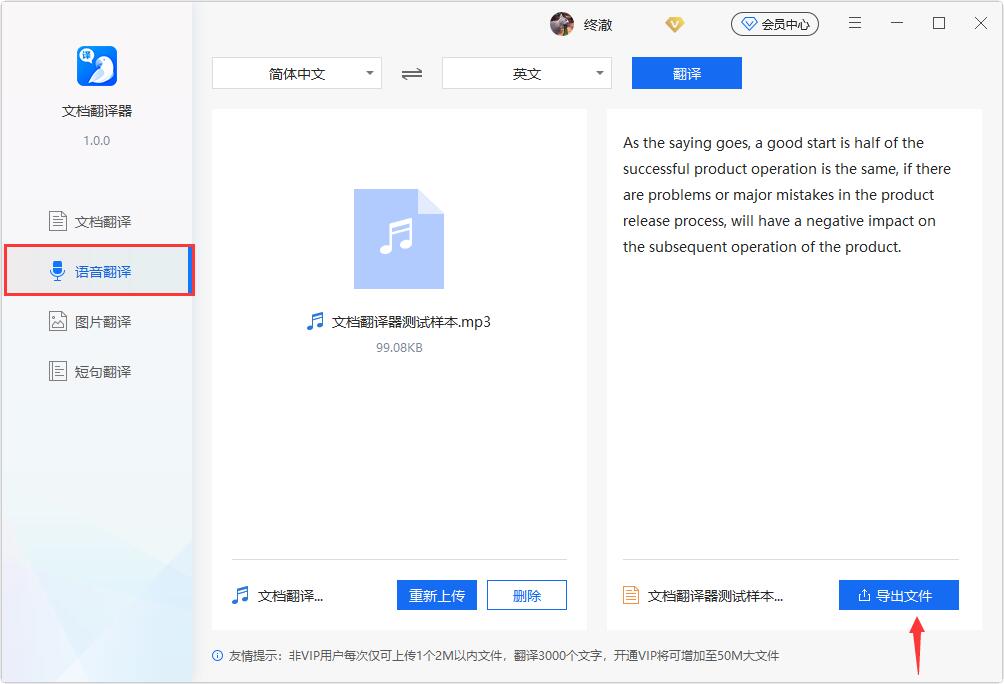This screenshot has height=684, width=1004.
Task: Click the info icon beside the tip text
Action: (218, 656)
